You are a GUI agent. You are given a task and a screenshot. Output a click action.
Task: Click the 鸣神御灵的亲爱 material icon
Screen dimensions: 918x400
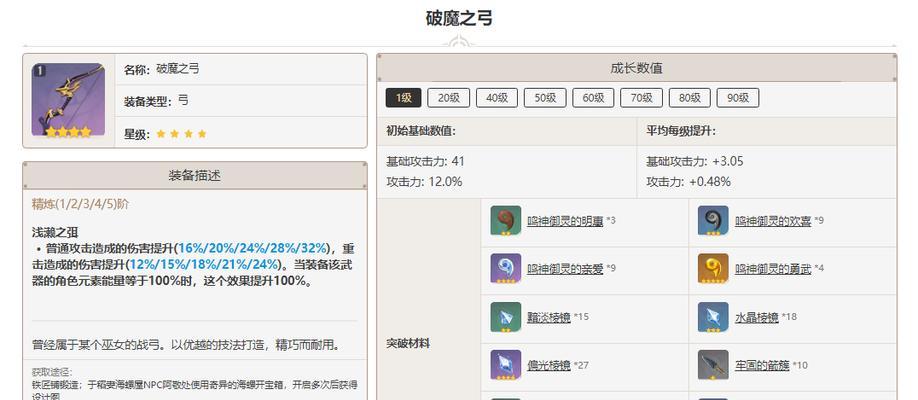pos(506,268)
